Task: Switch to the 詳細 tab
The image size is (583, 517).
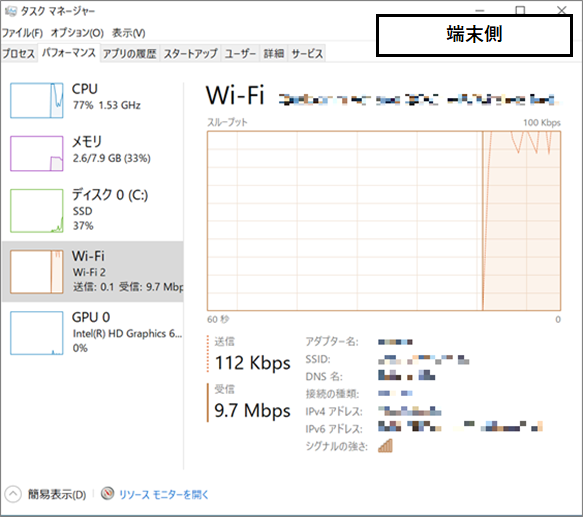Action: [274, 54]
